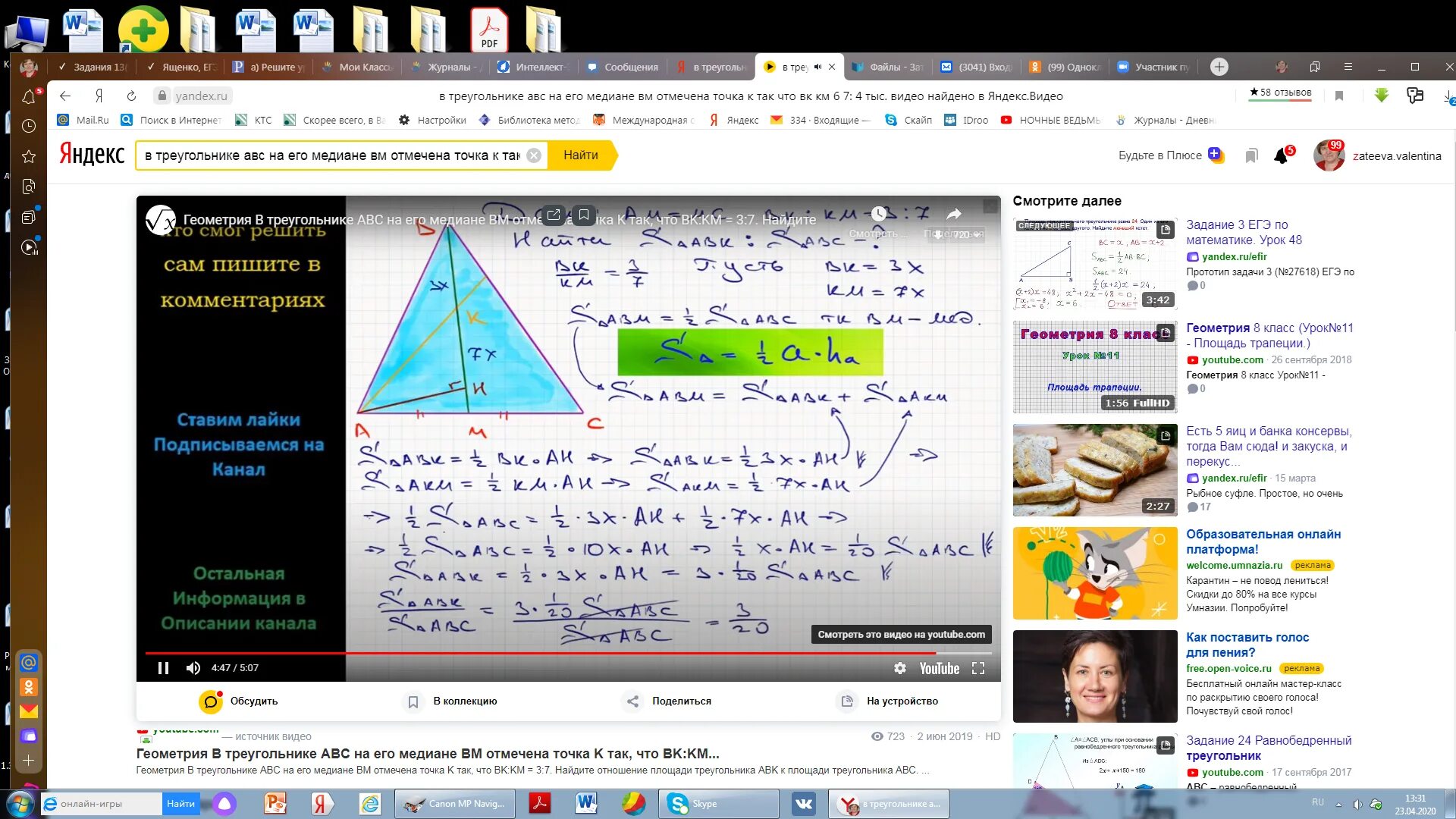Switch to '(99) Одноклассники' tab

pos(1065,67)
